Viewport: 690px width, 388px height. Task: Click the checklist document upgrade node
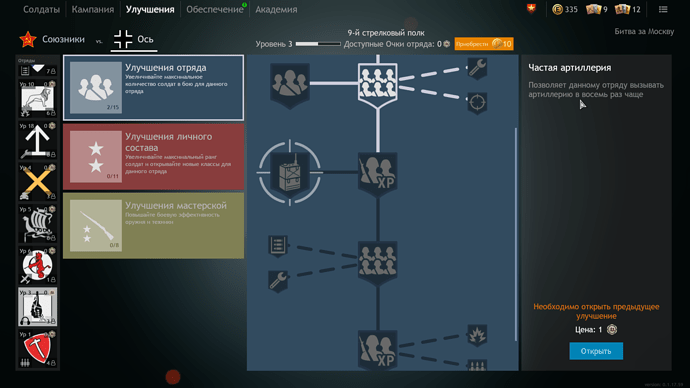pyautogui.click(x=278, y=245)
